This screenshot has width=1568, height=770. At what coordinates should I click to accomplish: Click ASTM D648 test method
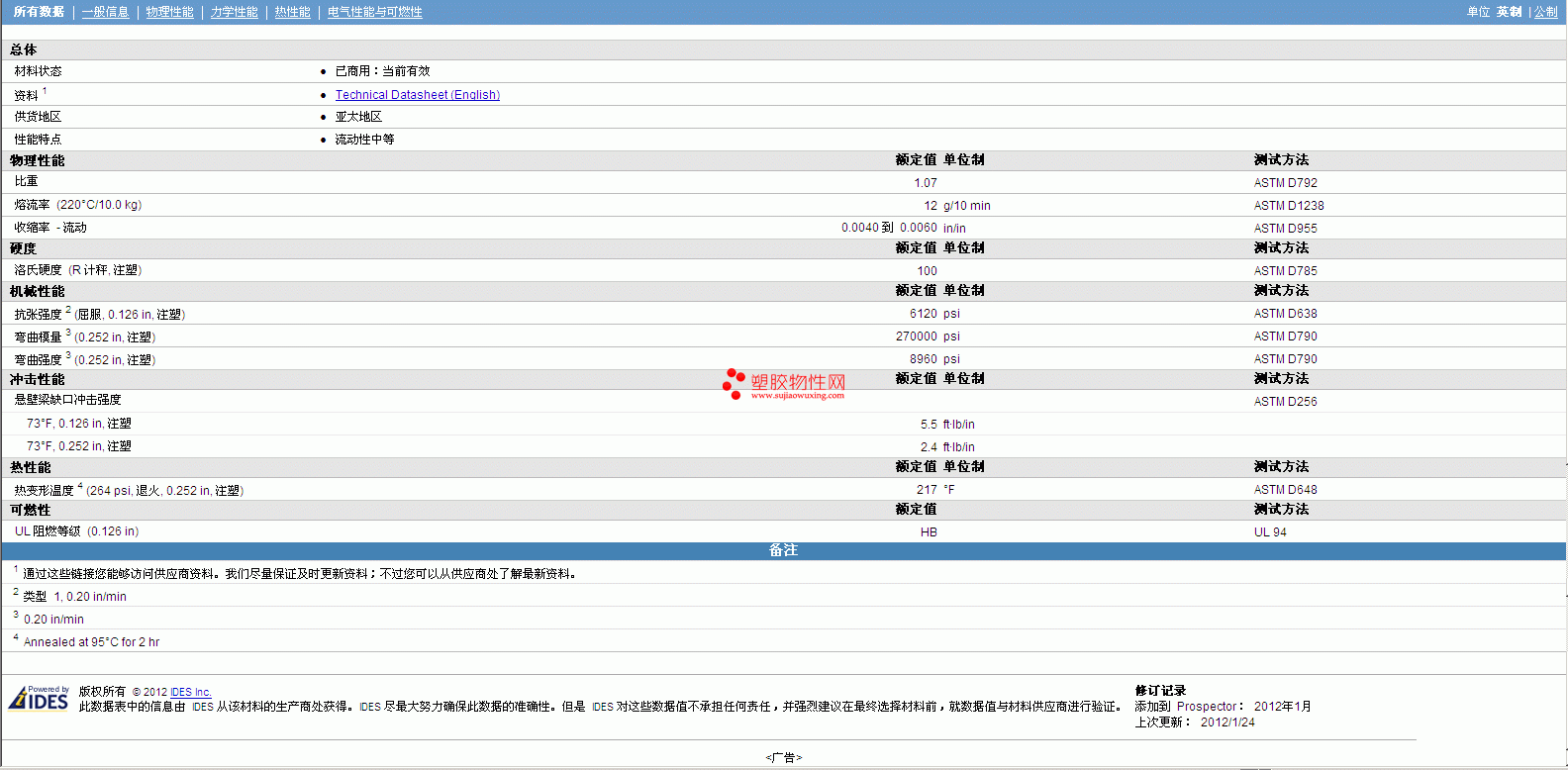pos(1285,490)
